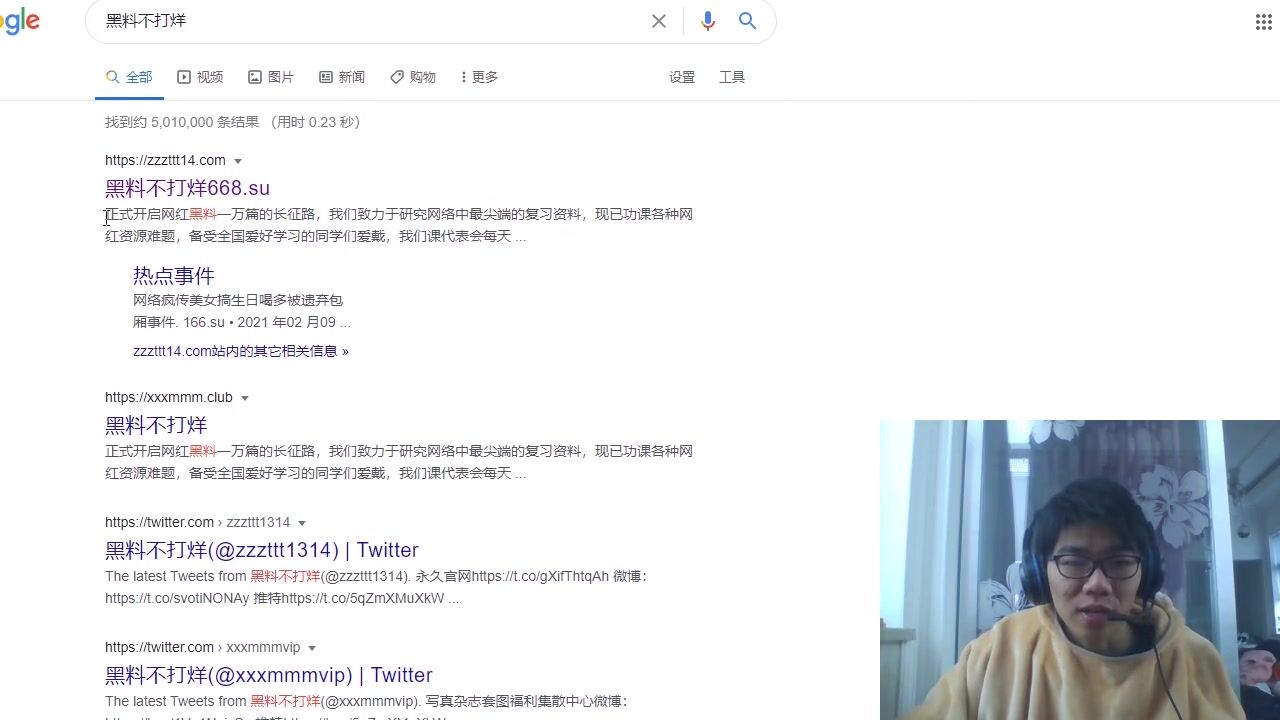
Task: Open the Google apps grid
Action: [x=1263, y=22]
